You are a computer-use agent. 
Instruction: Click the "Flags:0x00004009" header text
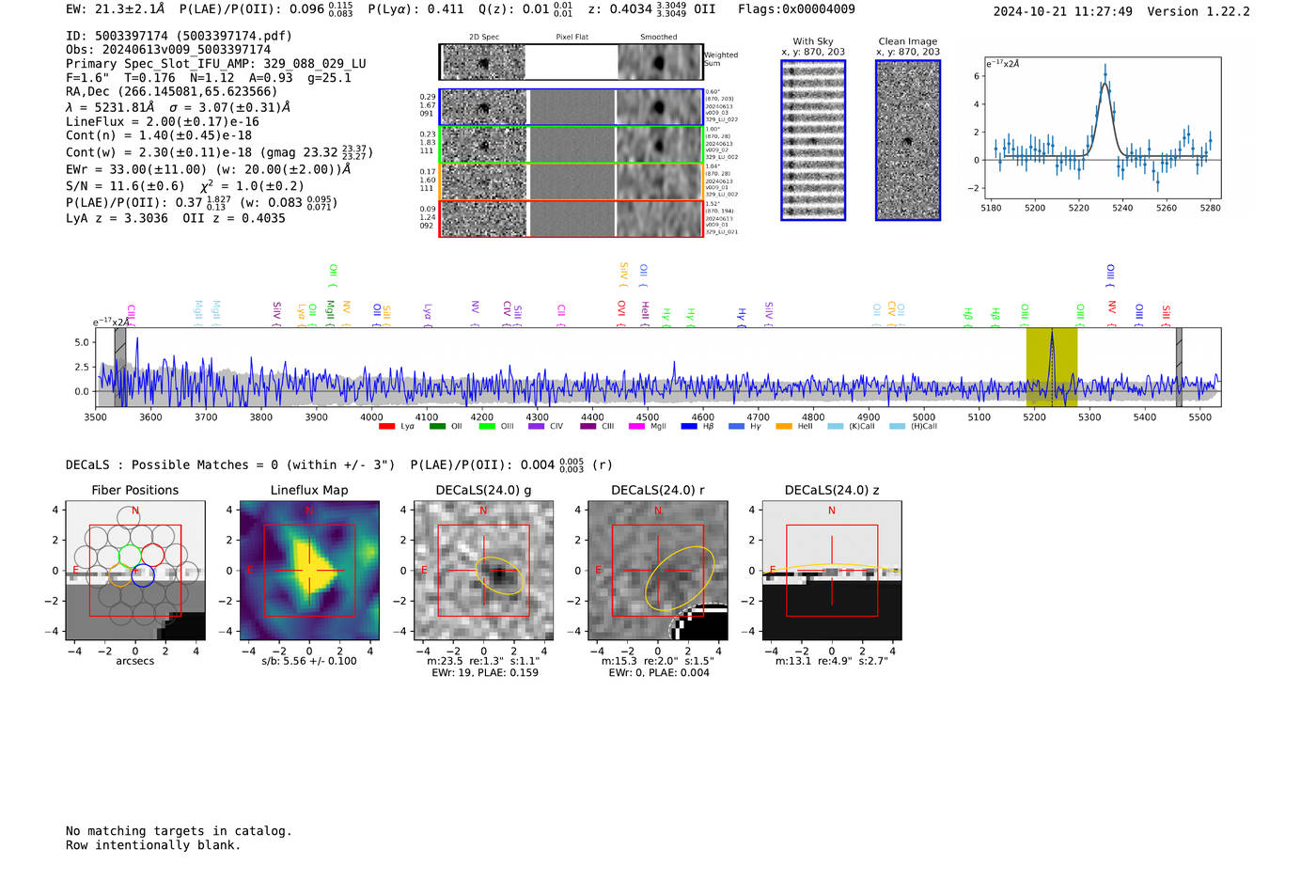pyautogui.click(x=796, y=9)
